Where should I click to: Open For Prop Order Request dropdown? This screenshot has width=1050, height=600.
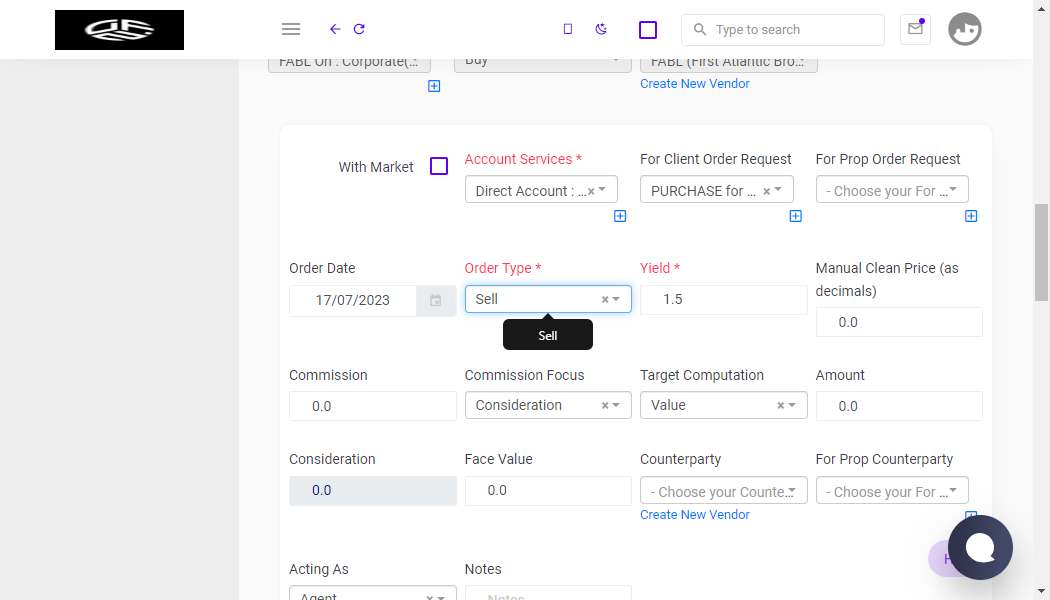[892, 190]
